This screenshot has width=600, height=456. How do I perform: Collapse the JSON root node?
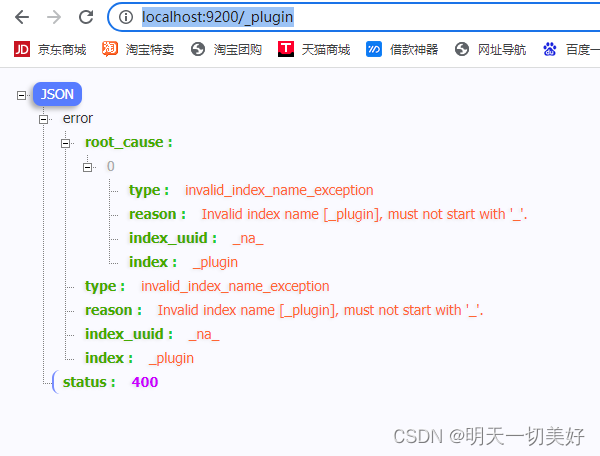pos(21,95)
